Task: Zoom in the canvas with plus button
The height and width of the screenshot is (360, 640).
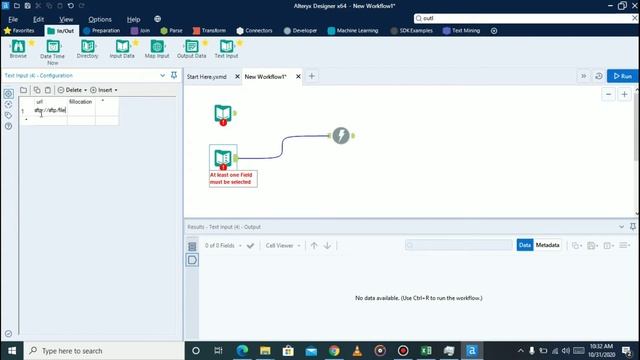Action: (x=624, y=95)
